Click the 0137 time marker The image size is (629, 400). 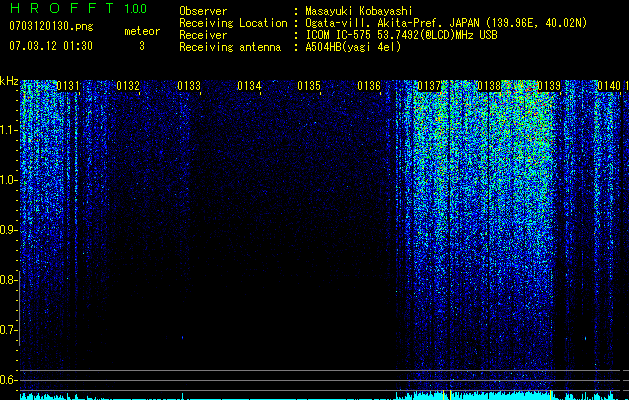coord(429,86)
